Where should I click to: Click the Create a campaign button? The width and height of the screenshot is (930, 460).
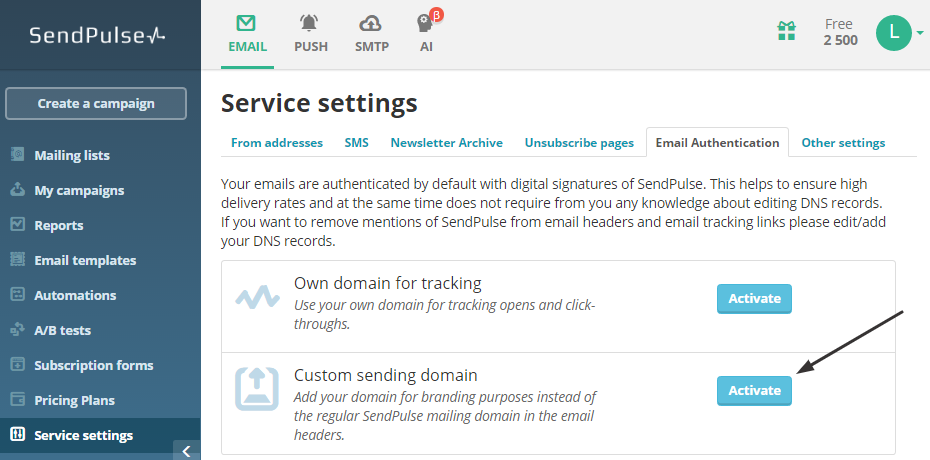[x=96, y=104]
